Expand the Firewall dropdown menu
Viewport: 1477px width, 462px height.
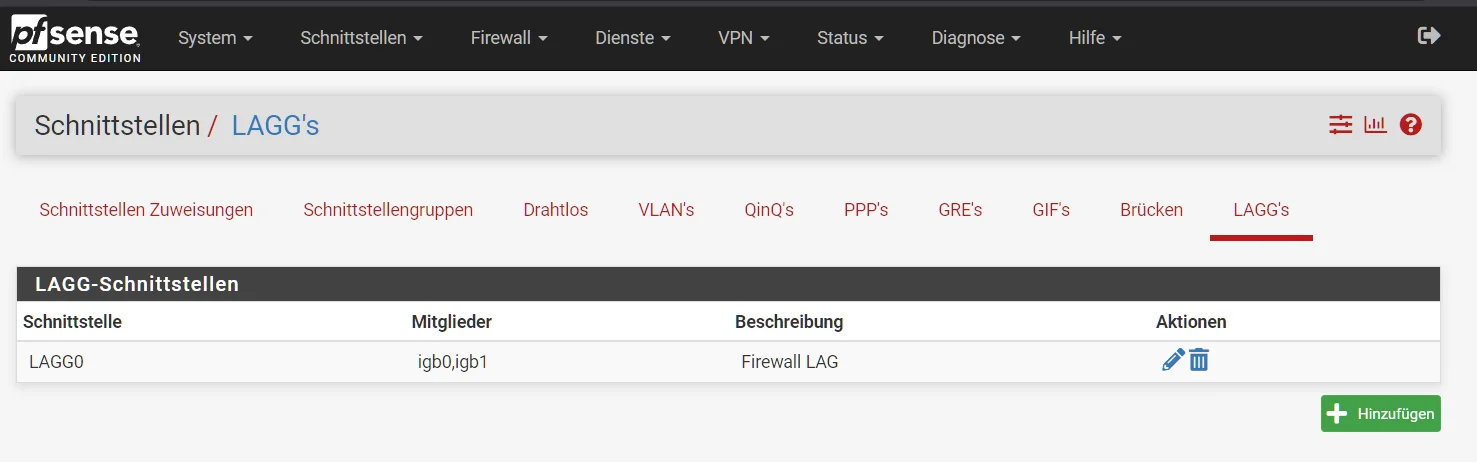509,37
